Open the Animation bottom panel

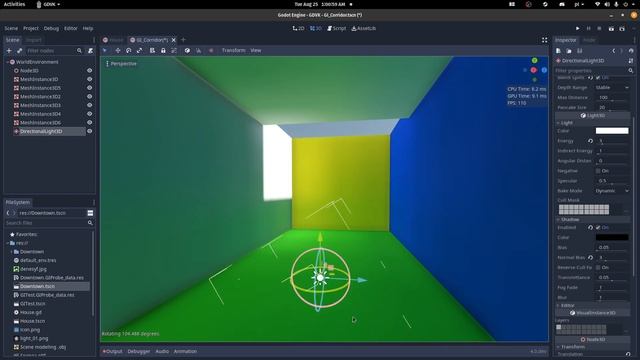(x=185, y=351)
